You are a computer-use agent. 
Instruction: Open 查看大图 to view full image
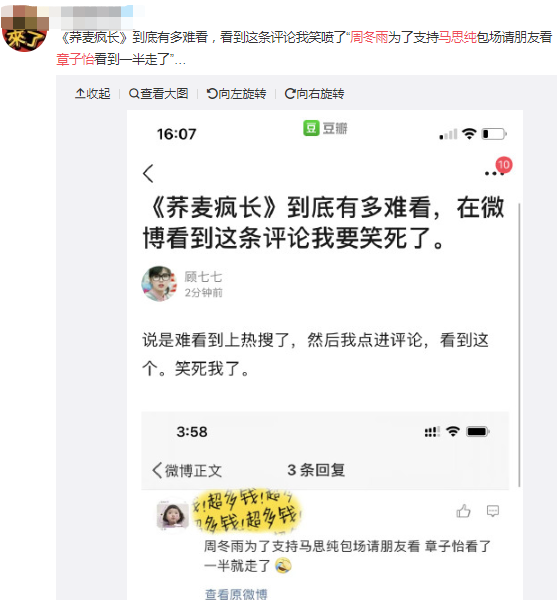(158, 93)
